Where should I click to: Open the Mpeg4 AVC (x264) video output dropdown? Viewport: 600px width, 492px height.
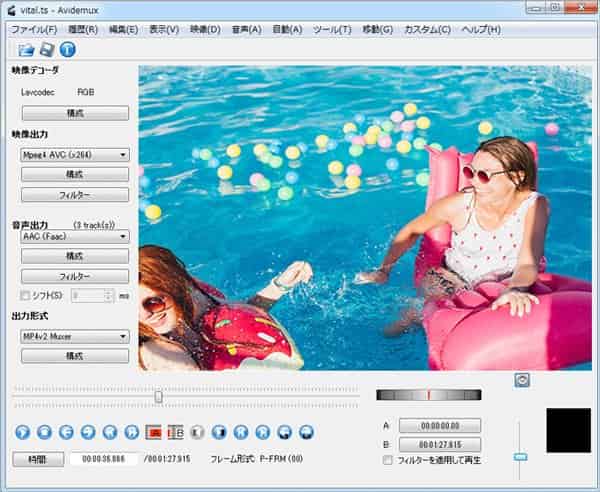pos(75,155)
